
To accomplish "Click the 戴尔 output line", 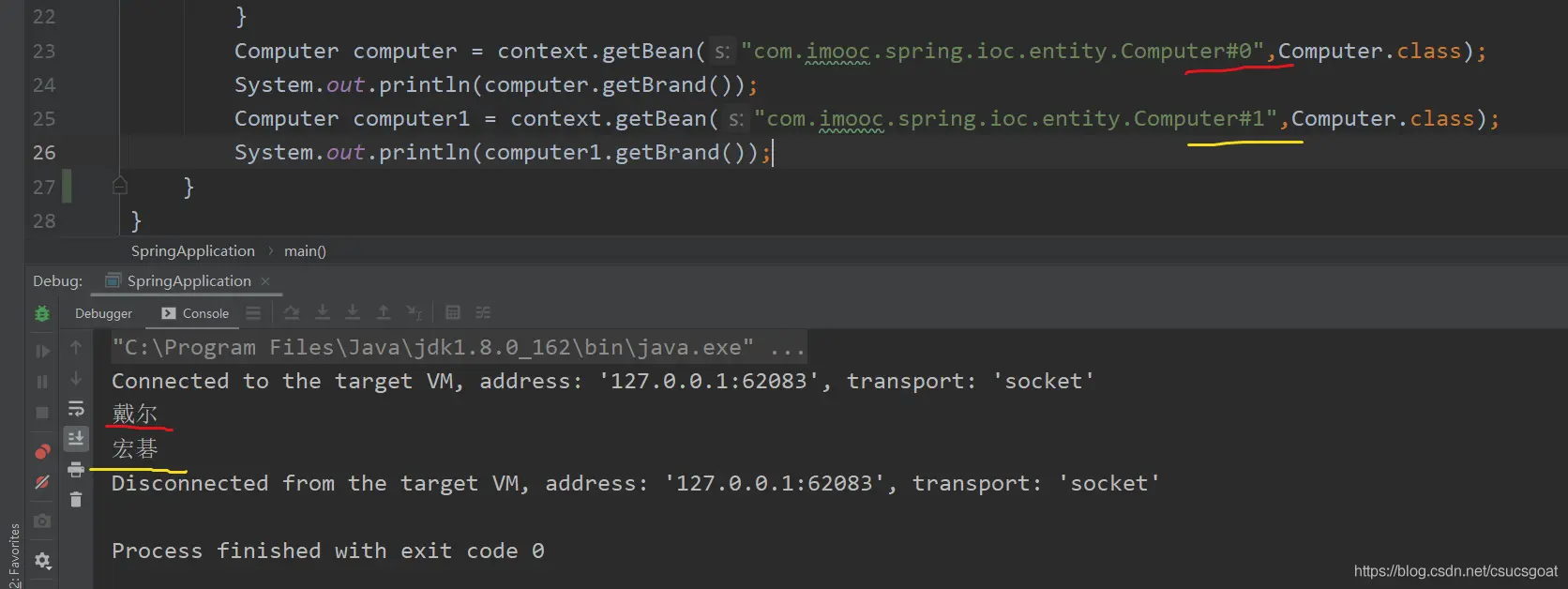I will click(x=135, y=414).
